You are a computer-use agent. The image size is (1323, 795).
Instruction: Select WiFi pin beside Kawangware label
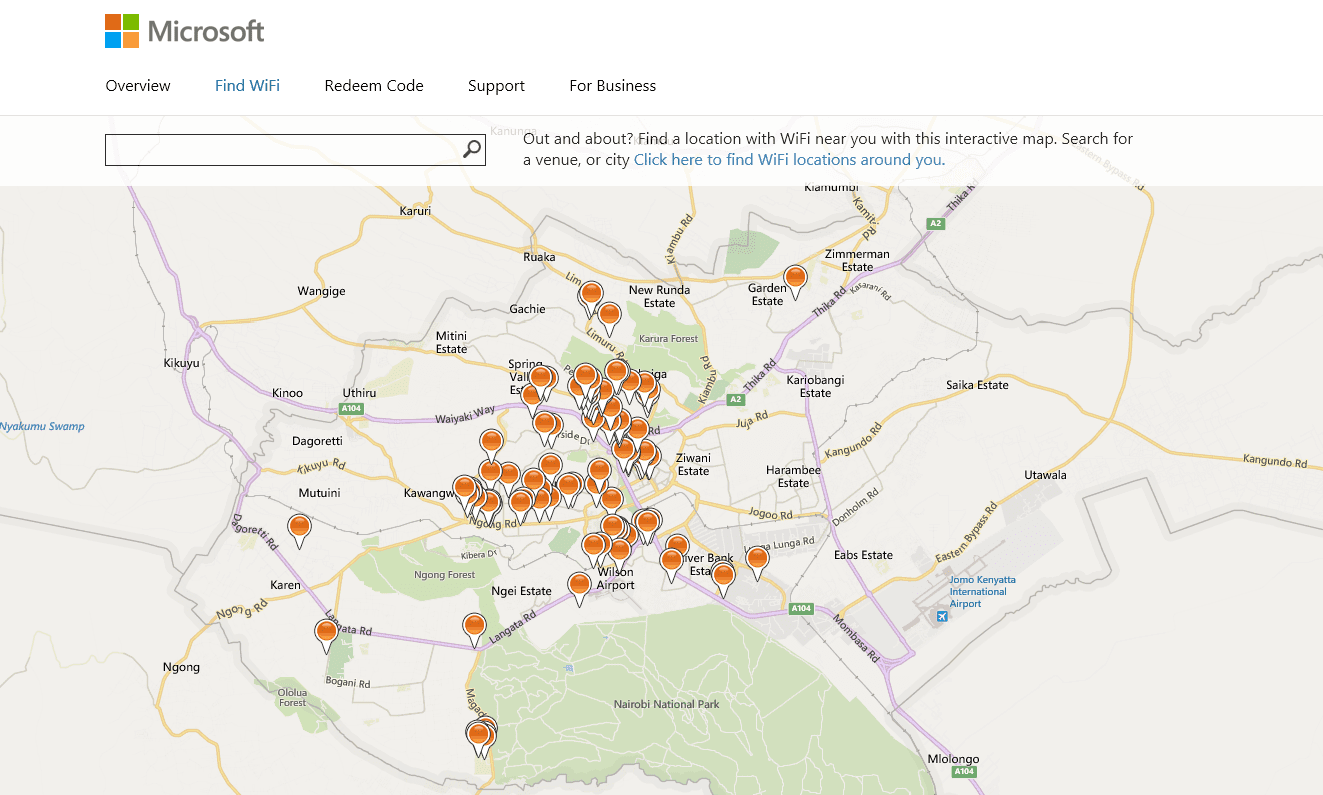(x=465, y=492)
